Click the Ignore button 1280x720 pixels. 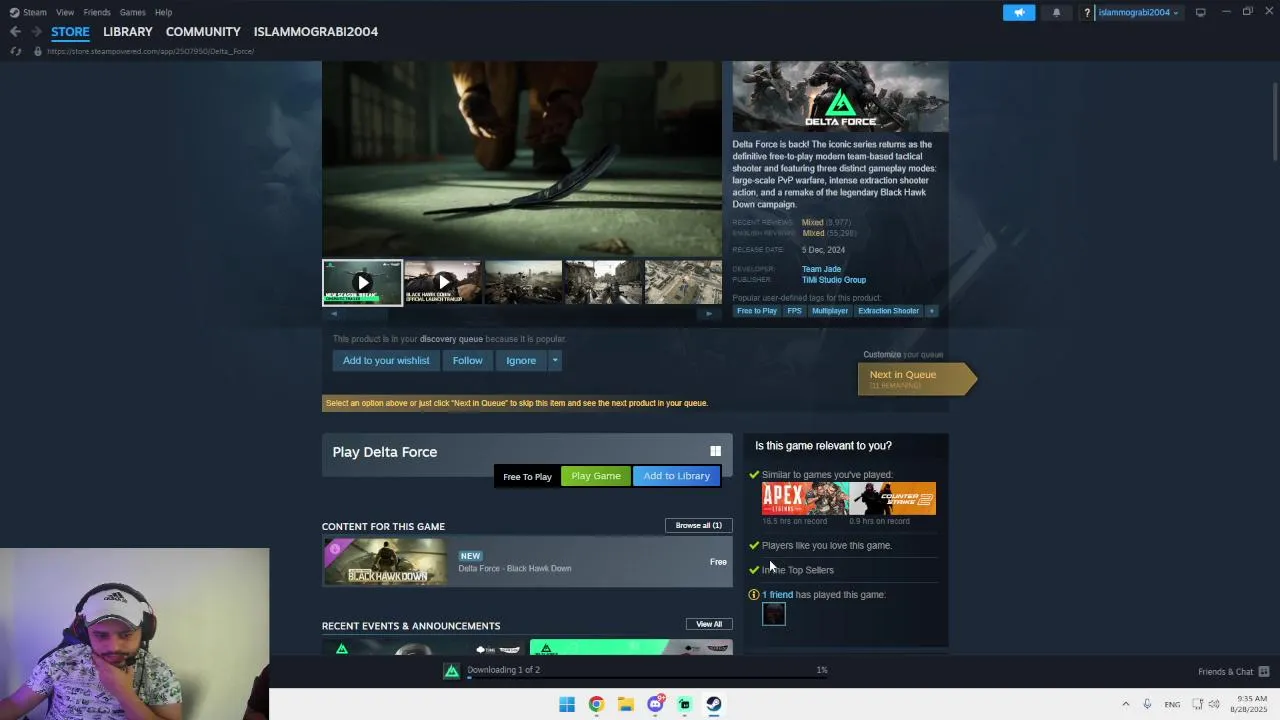(521, 360)
